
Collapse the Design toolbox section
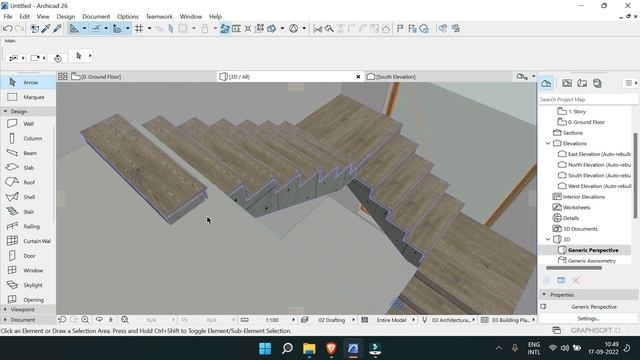click(x=6, y=111)
